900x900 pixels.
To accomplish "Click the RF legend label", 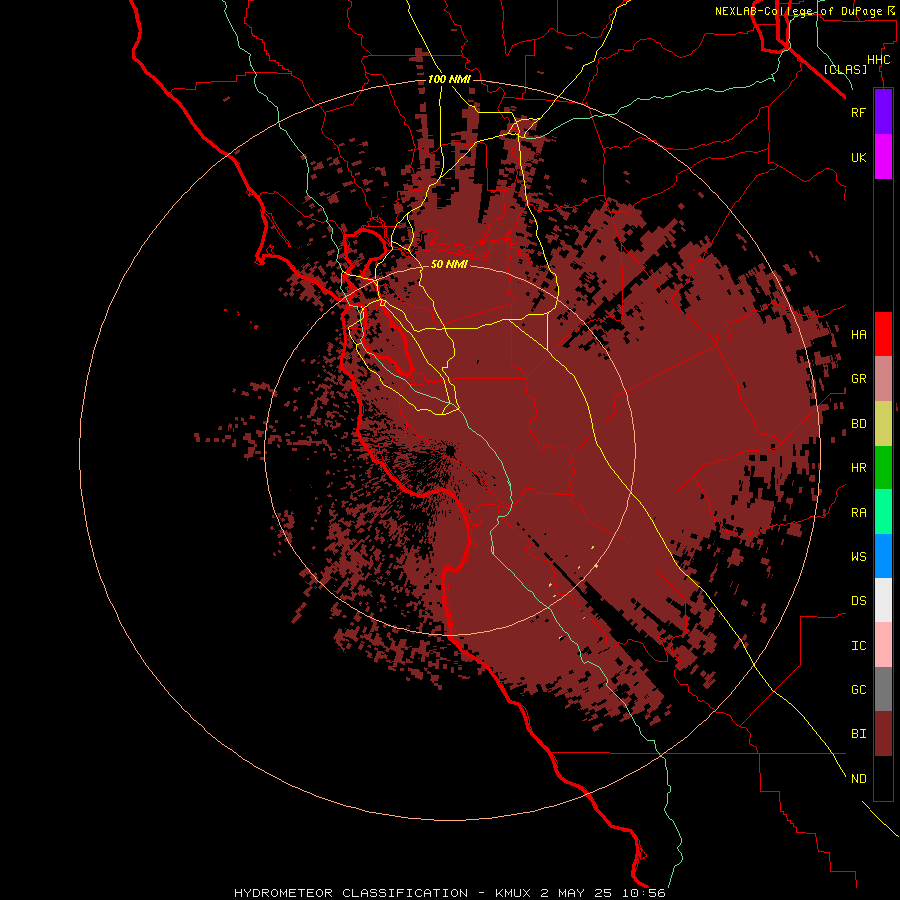I will point(858,112).
